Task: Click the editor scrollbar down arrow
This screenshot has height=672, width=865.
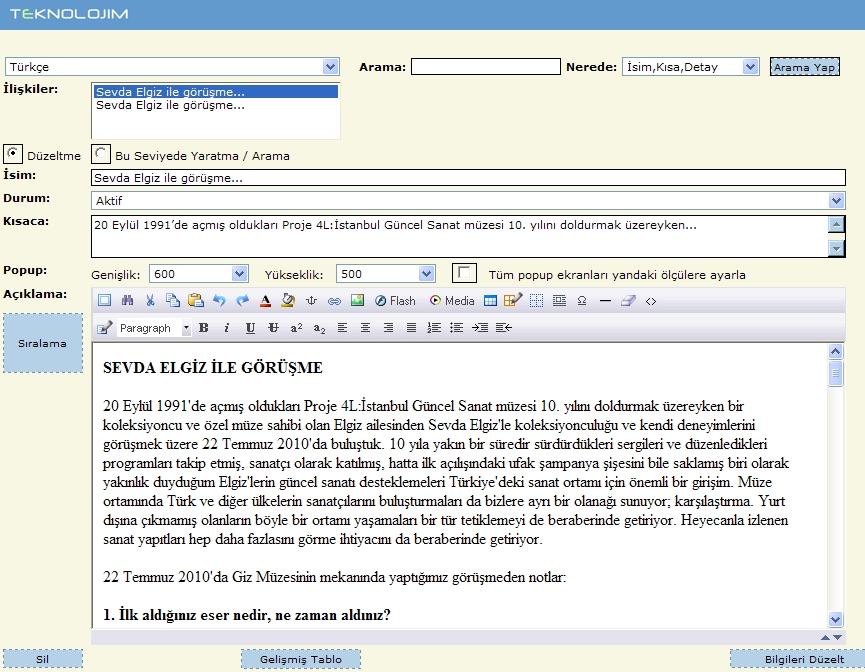Action: point(835,619)
